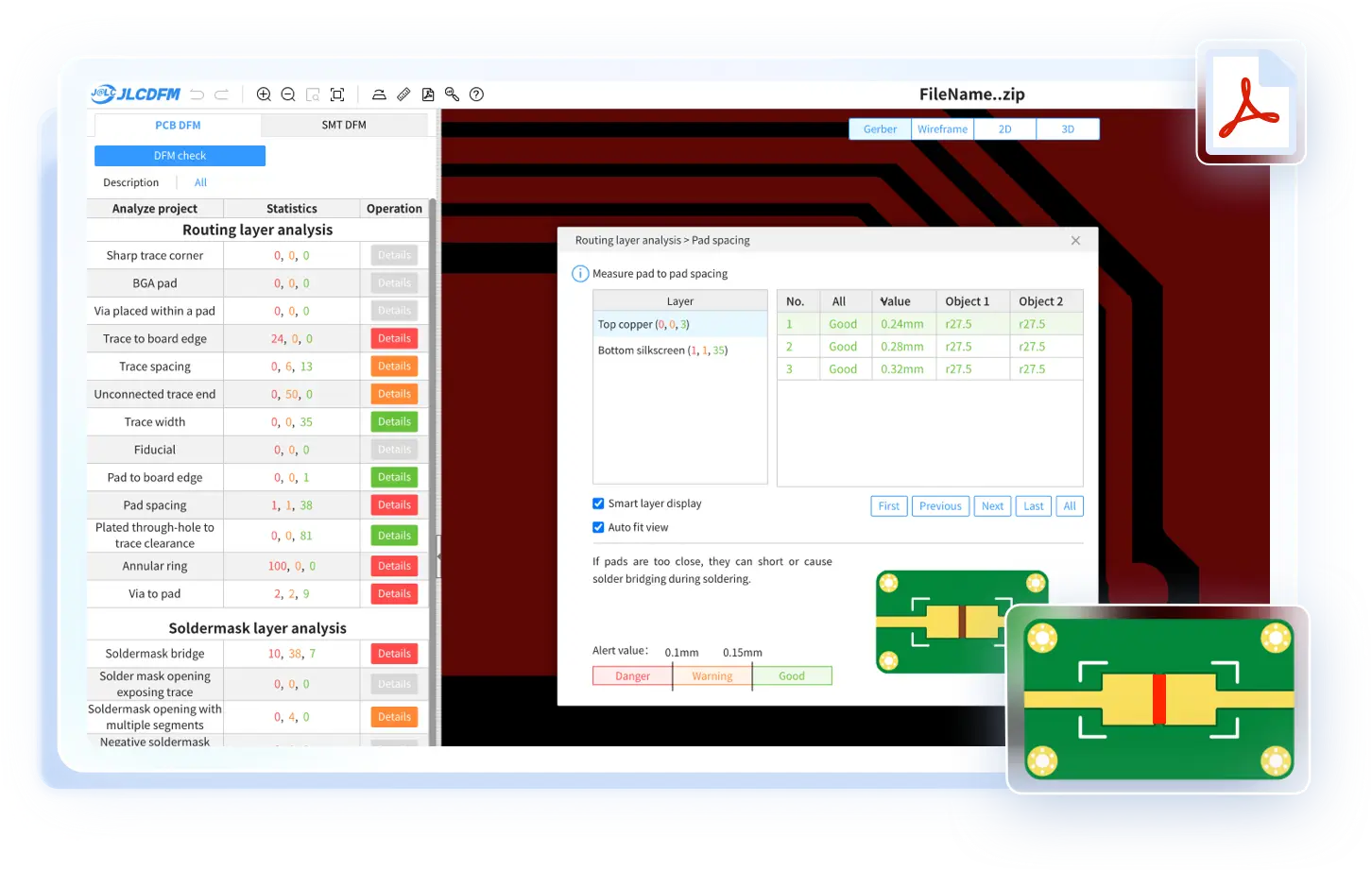
Task: Click the Next button in dialog
Action: (992, 506)
